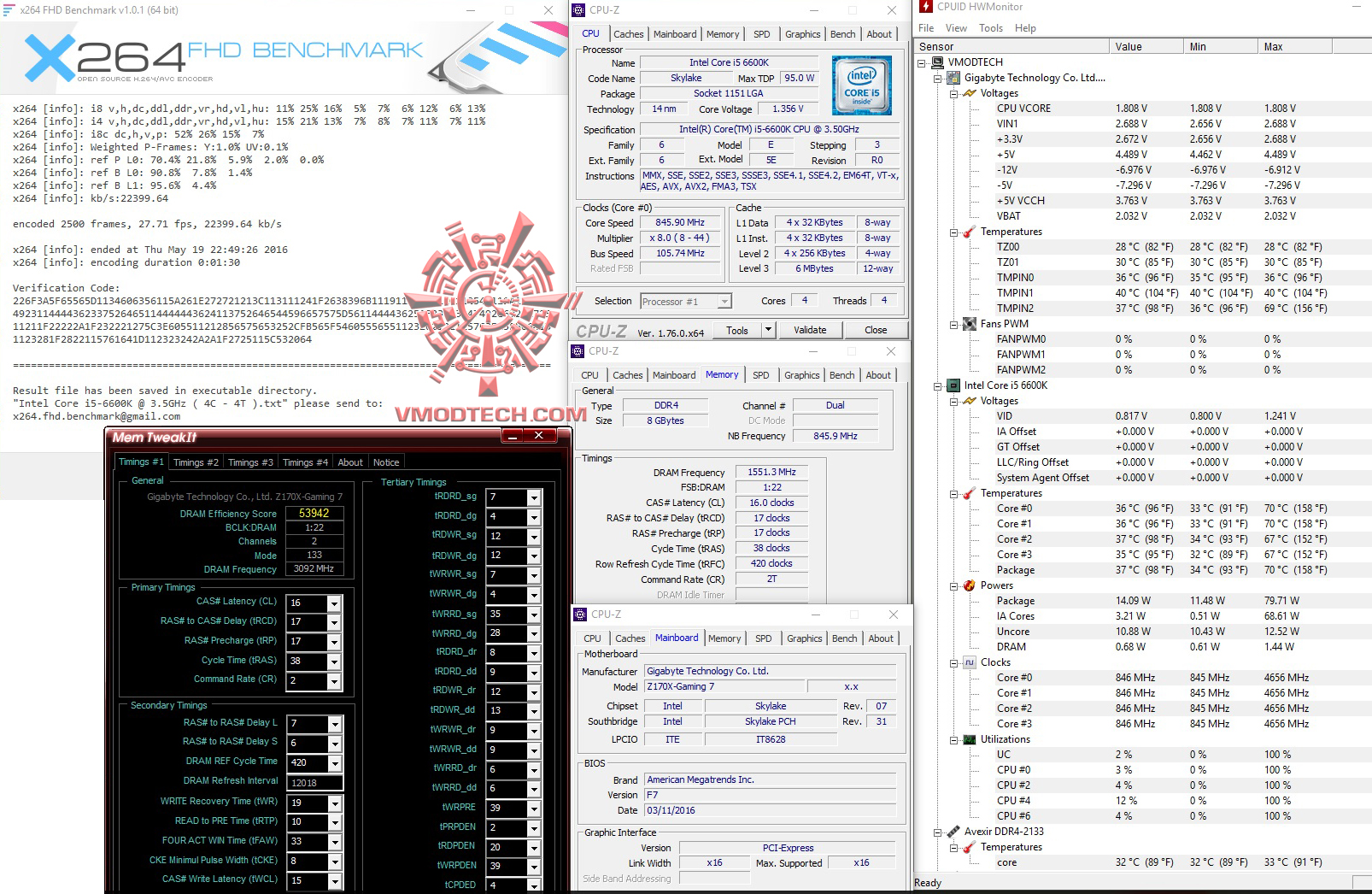
Task: Click the Validate button in CPU-Z
Action: tap(810, 330)
